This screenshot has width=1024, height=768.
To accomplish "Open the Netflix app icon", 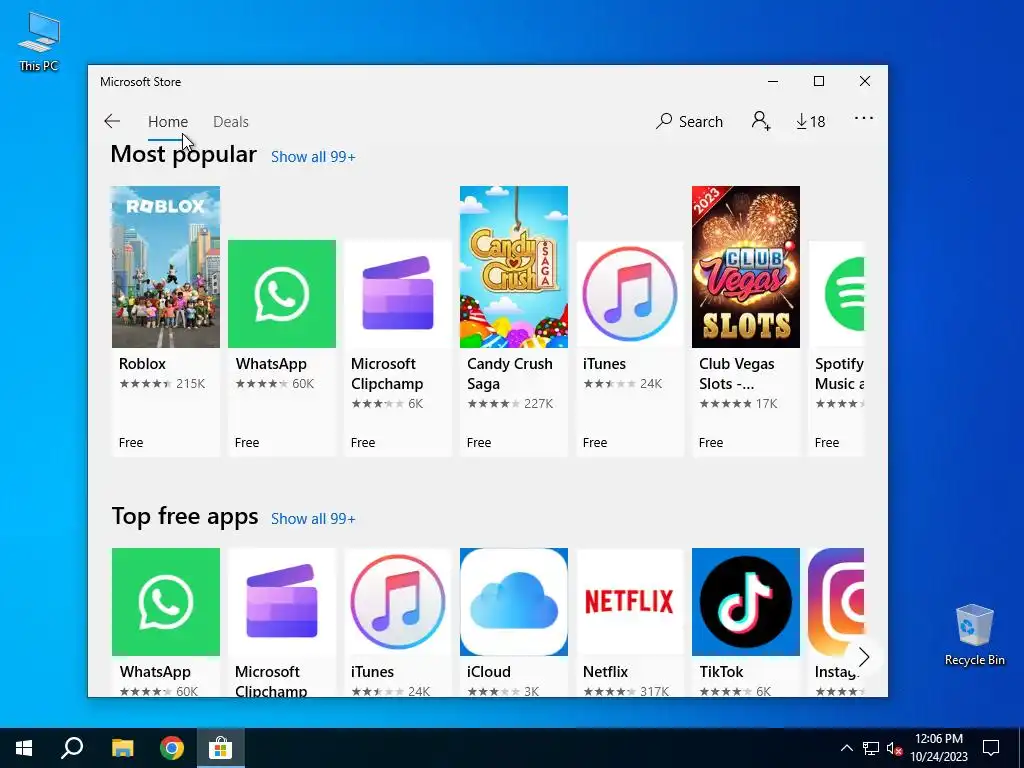I will 630,601.
